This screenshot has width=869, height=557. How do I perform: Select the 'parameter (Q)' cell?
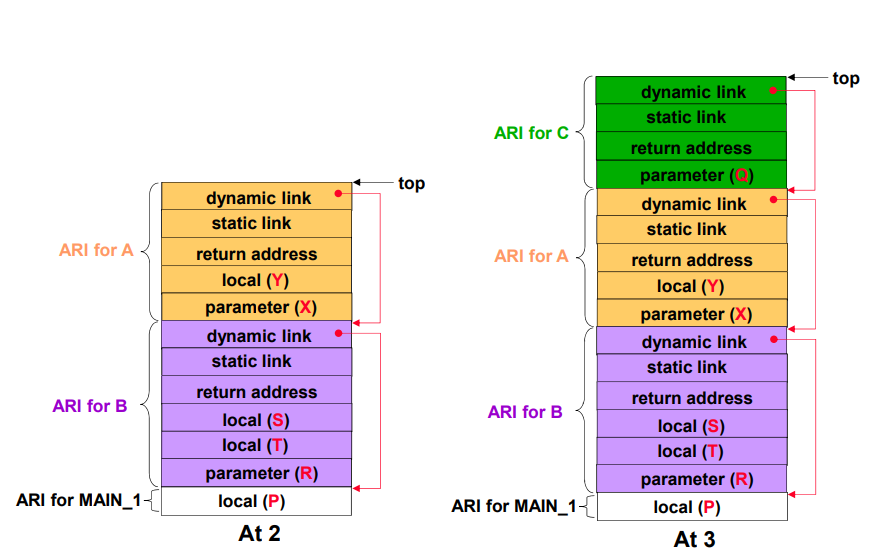click(x=691, y=175)
